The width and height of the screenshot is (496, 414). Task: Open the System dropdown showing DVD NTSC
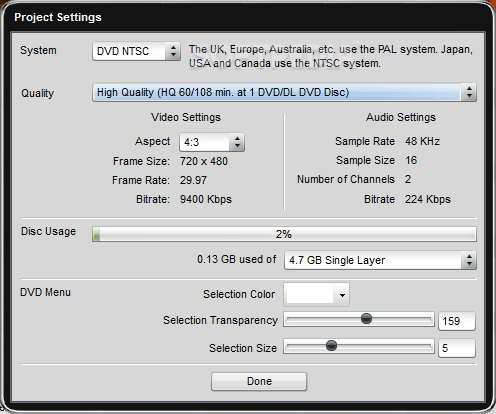click(136, 51)
